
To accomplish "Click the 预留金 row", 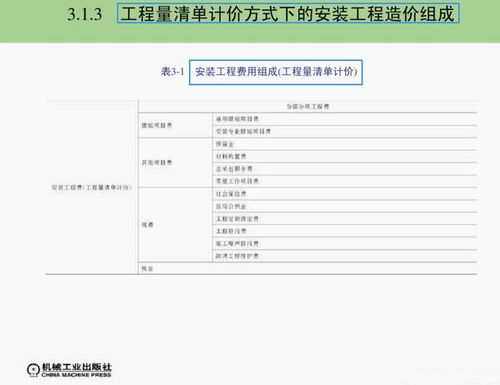I will pyautogui.click(x=345, y=144).
